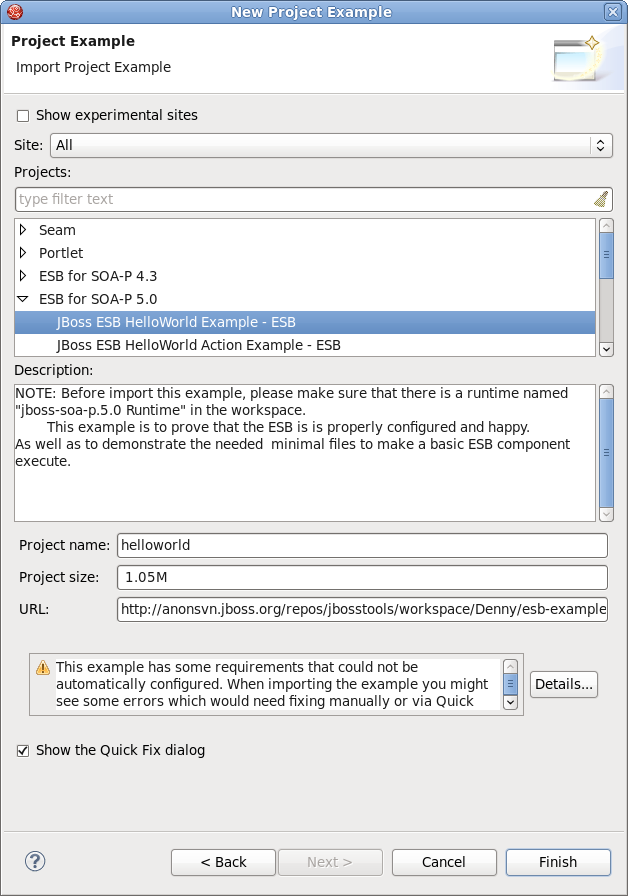Click the URL field

click(362, 609)
